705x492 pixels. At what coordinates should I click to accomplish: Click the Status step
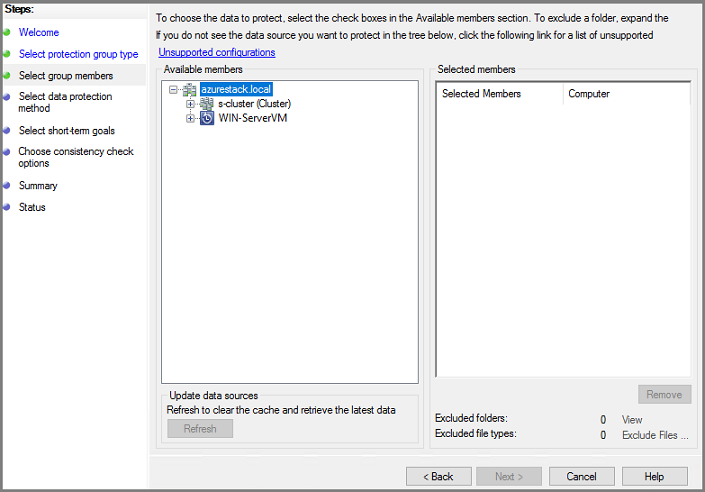32,207
